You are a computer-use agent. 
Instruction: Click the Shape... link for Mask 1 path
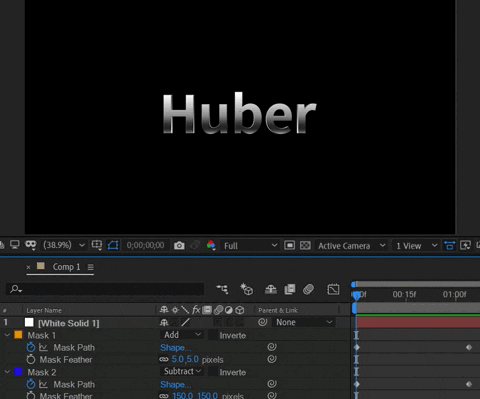click(x=176, y=348)
